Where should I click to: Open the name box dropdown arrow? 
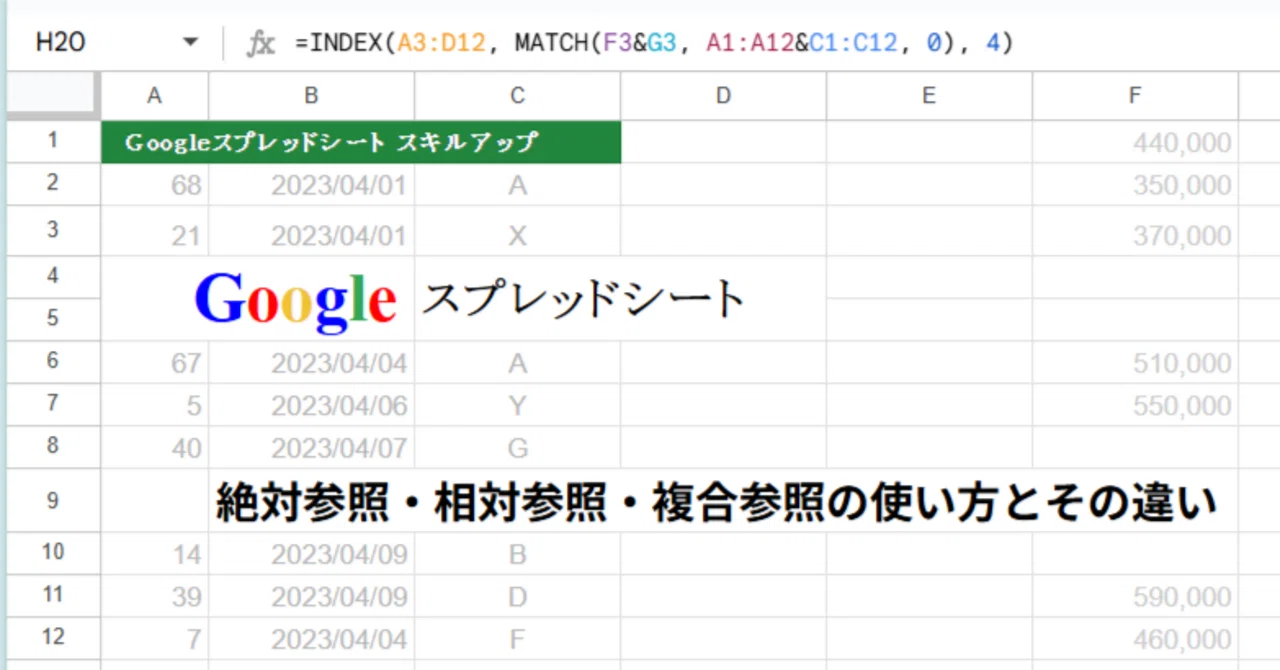point(190,43)
